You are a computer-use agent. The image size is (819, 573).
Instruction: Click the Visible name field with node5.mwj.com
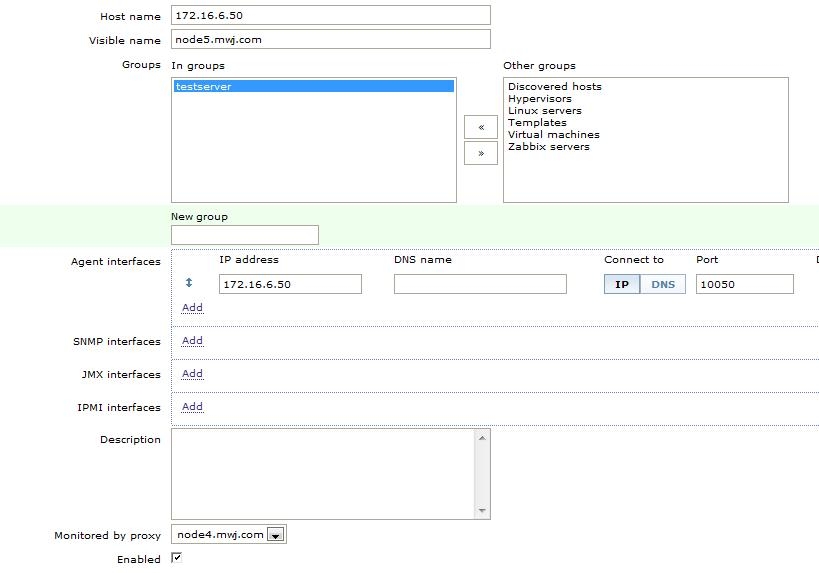coord(331,39)
